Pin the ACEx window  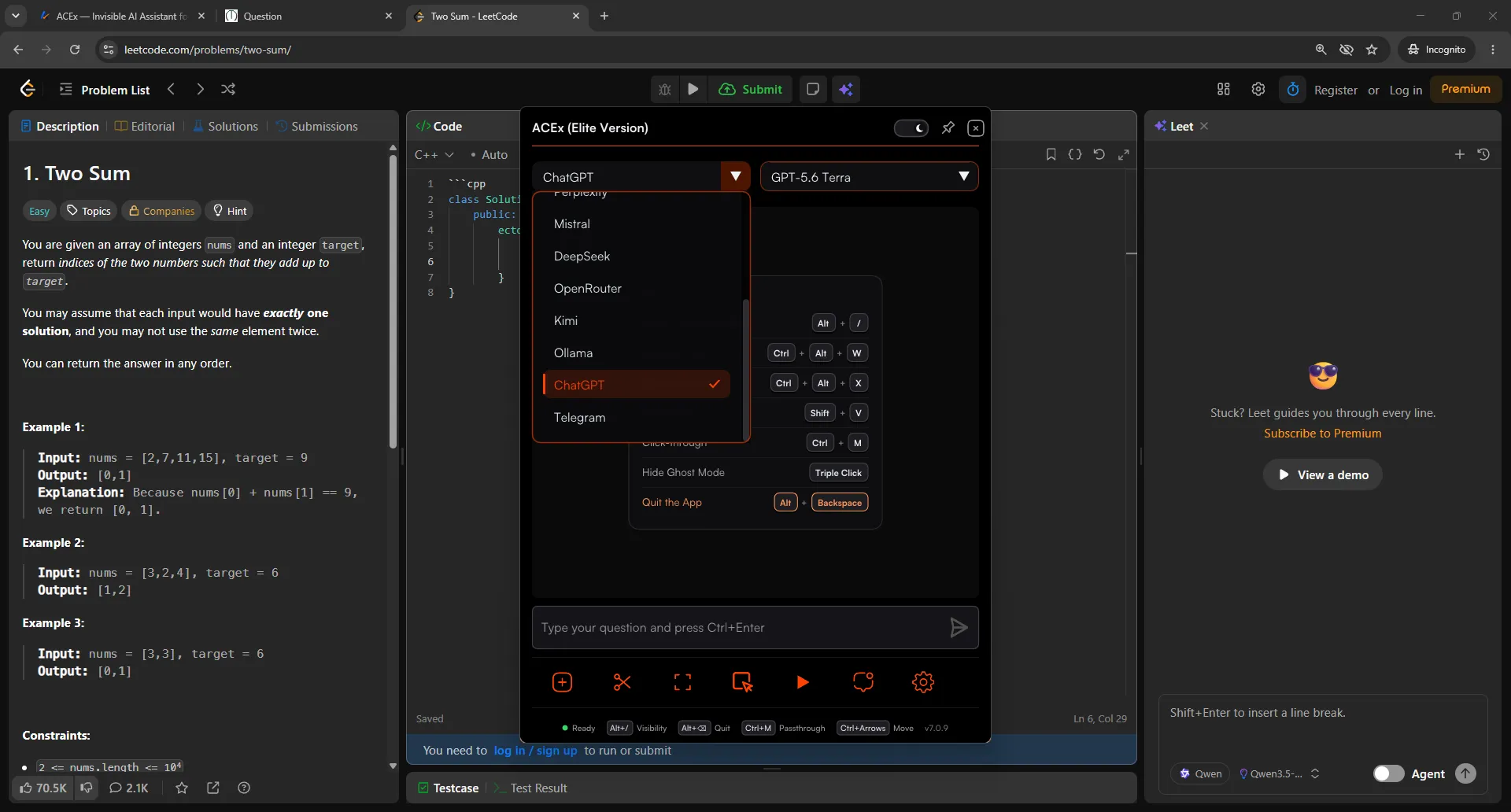(x=948, y=127)
